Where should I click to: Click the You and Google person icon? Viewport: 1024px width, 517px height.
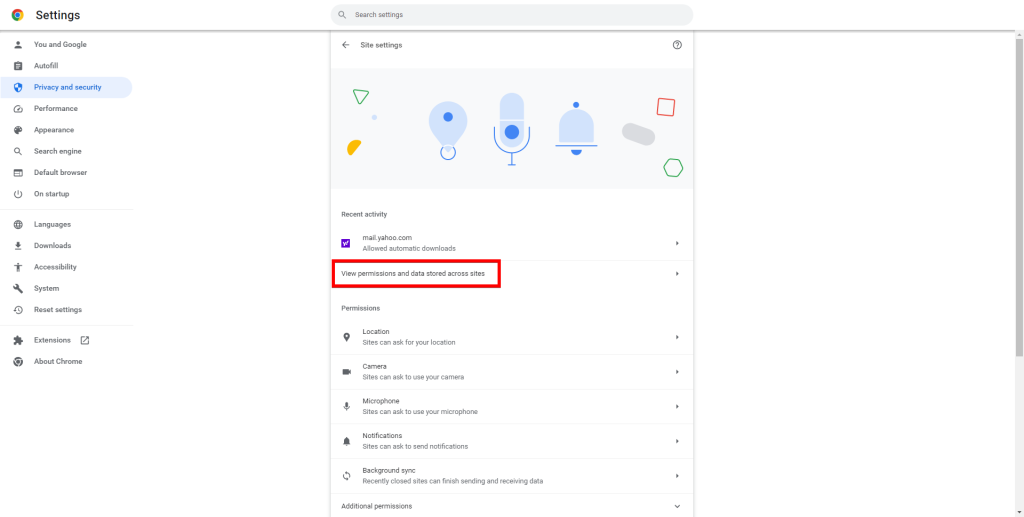coord(18,44)
